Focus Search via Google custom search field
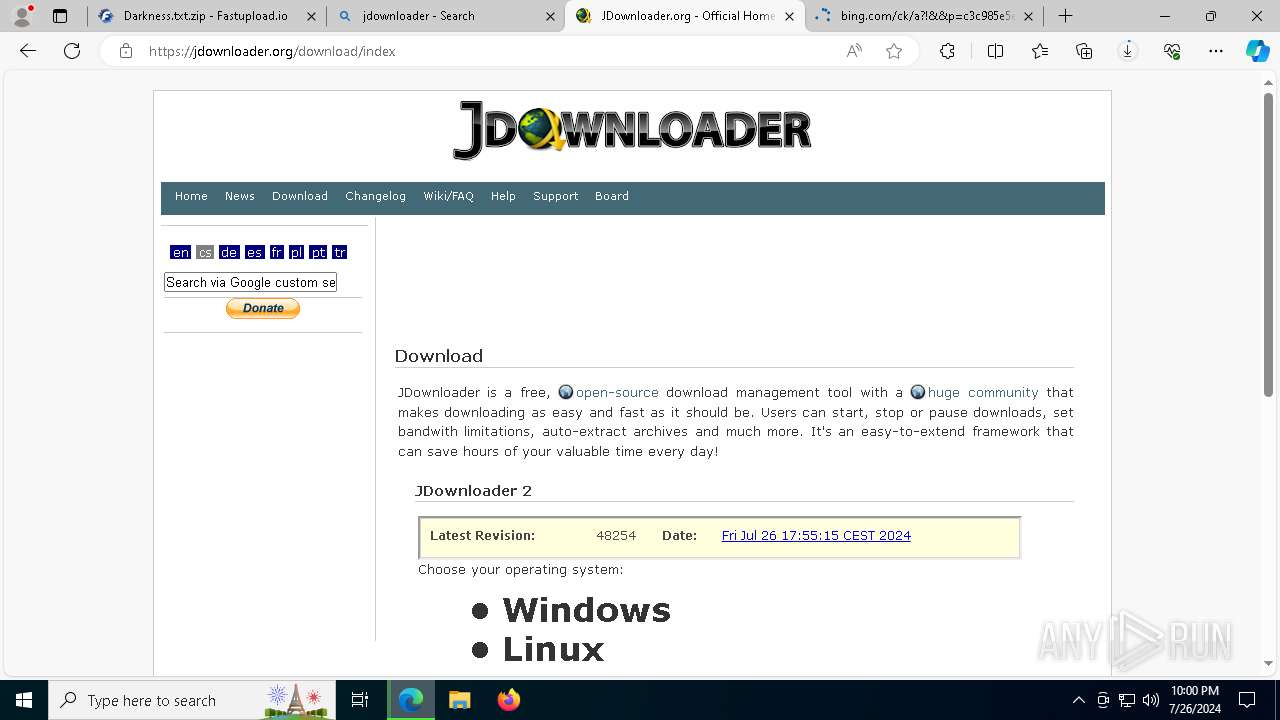This screenshot has height=720, width=1280. 250,282
